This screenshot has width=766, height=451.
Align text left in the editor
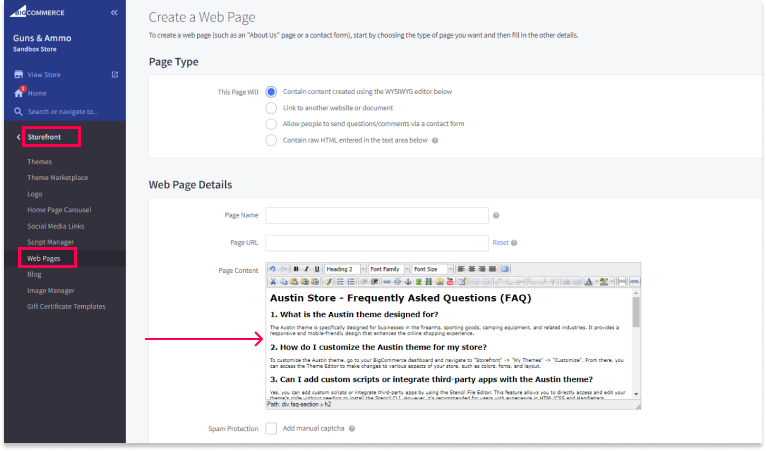[x=461, y=269]
